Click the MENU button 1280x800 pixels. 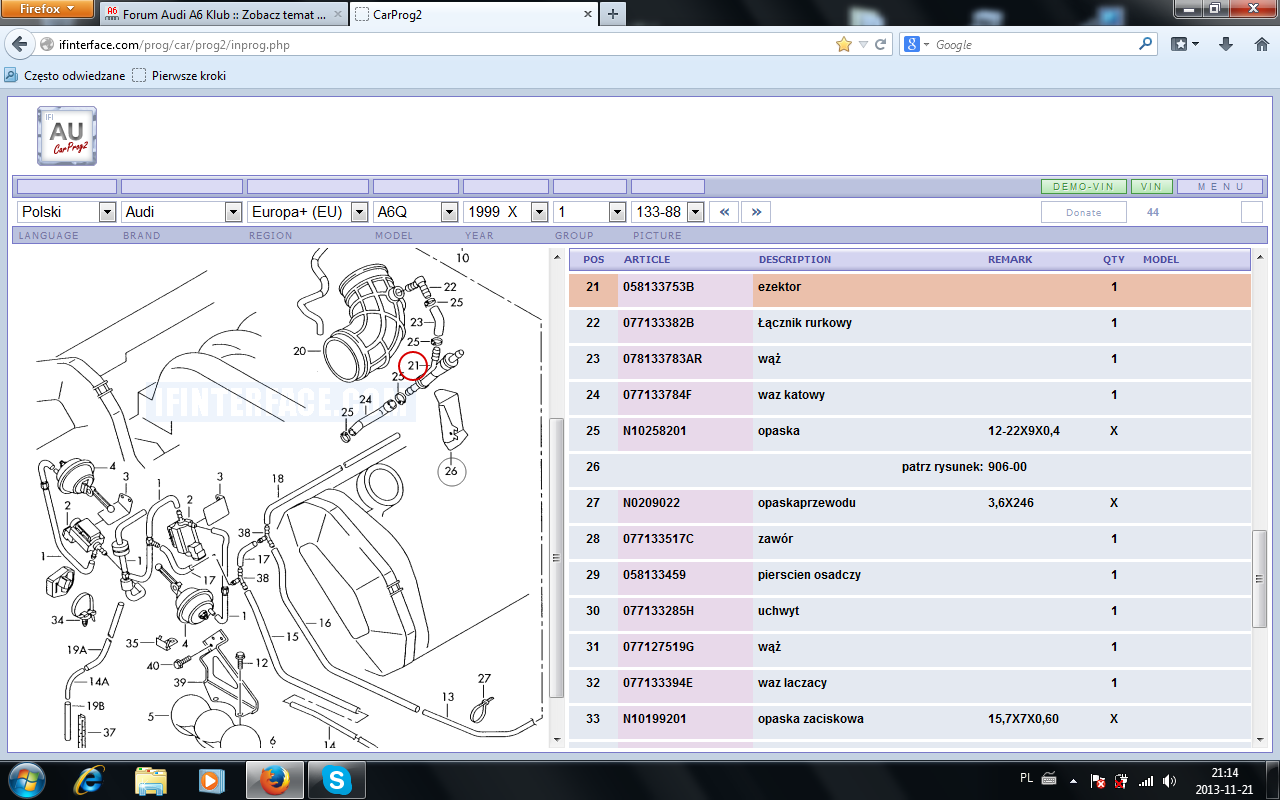tap(1220, 187)
